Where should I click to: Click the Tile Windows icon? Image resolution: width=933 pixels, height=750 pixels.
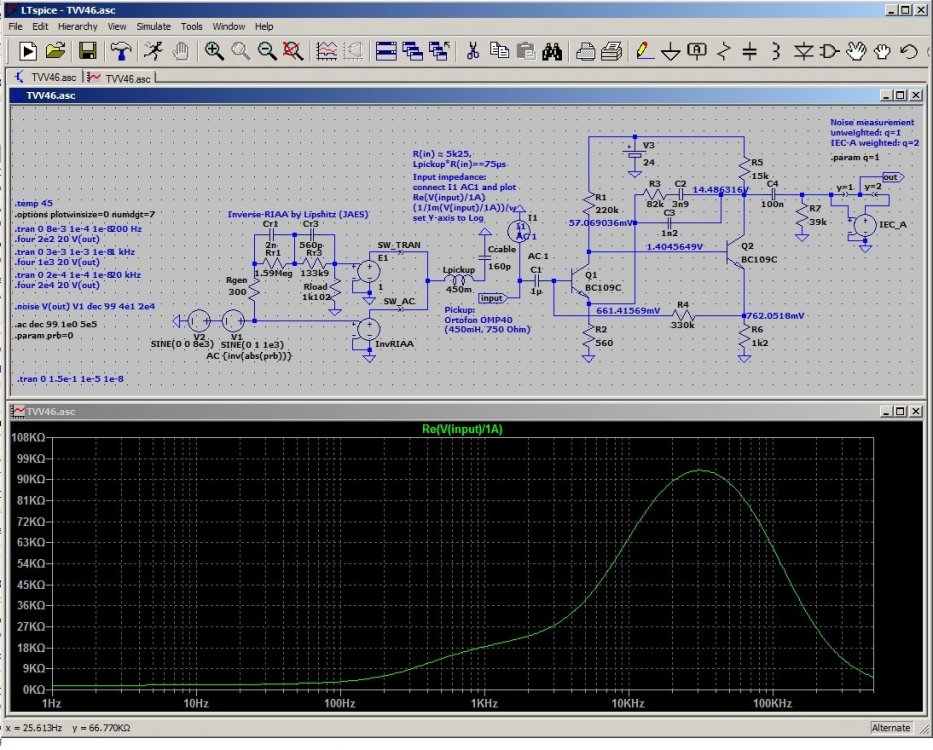point(386,50)
